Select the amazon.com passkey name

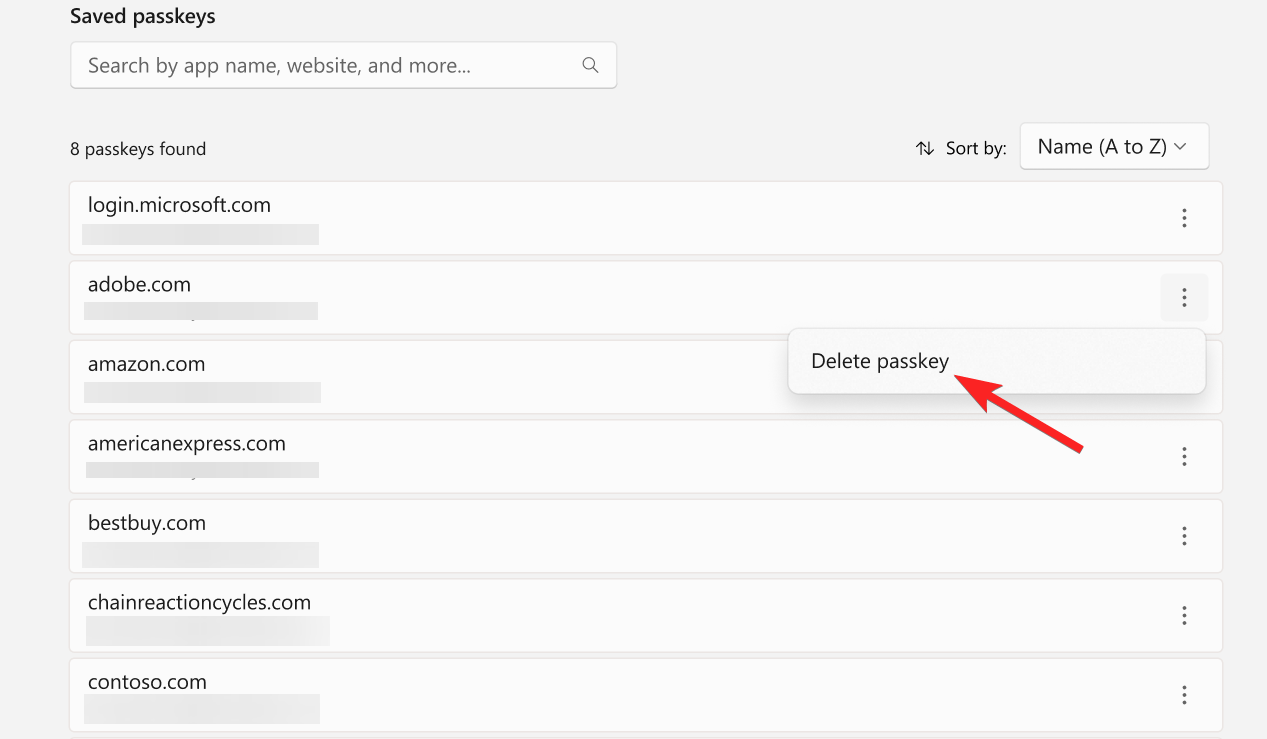146,364
